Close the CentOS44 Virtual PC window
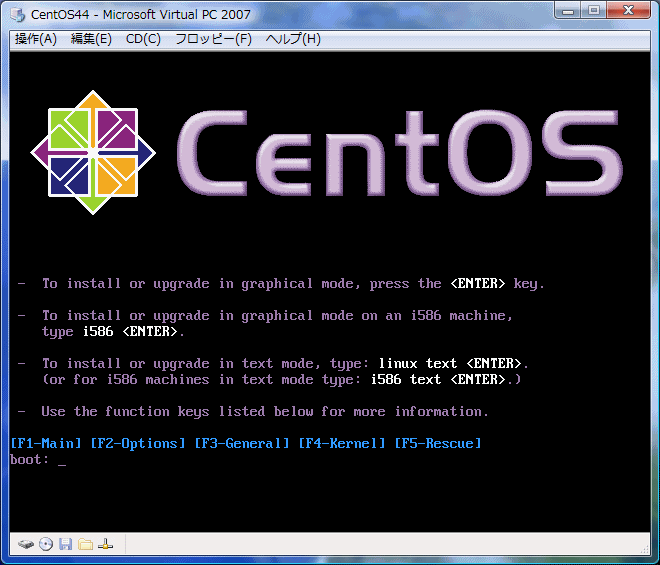 click(628, 11)
